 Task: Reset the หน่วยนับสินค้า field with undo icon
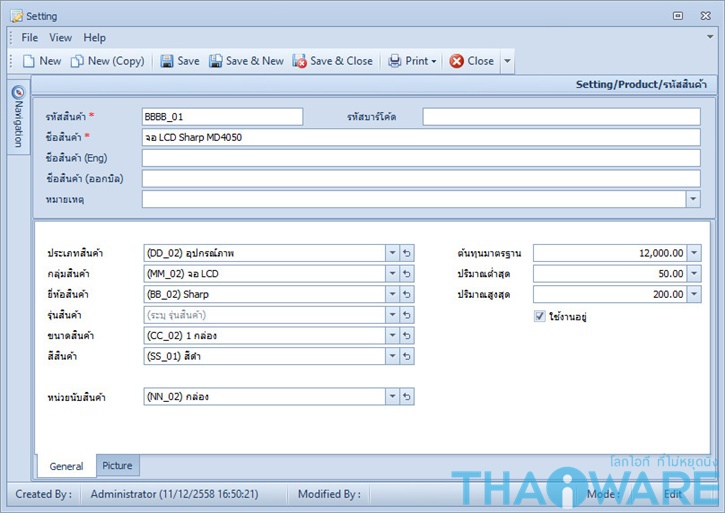[x=407, y=396]
